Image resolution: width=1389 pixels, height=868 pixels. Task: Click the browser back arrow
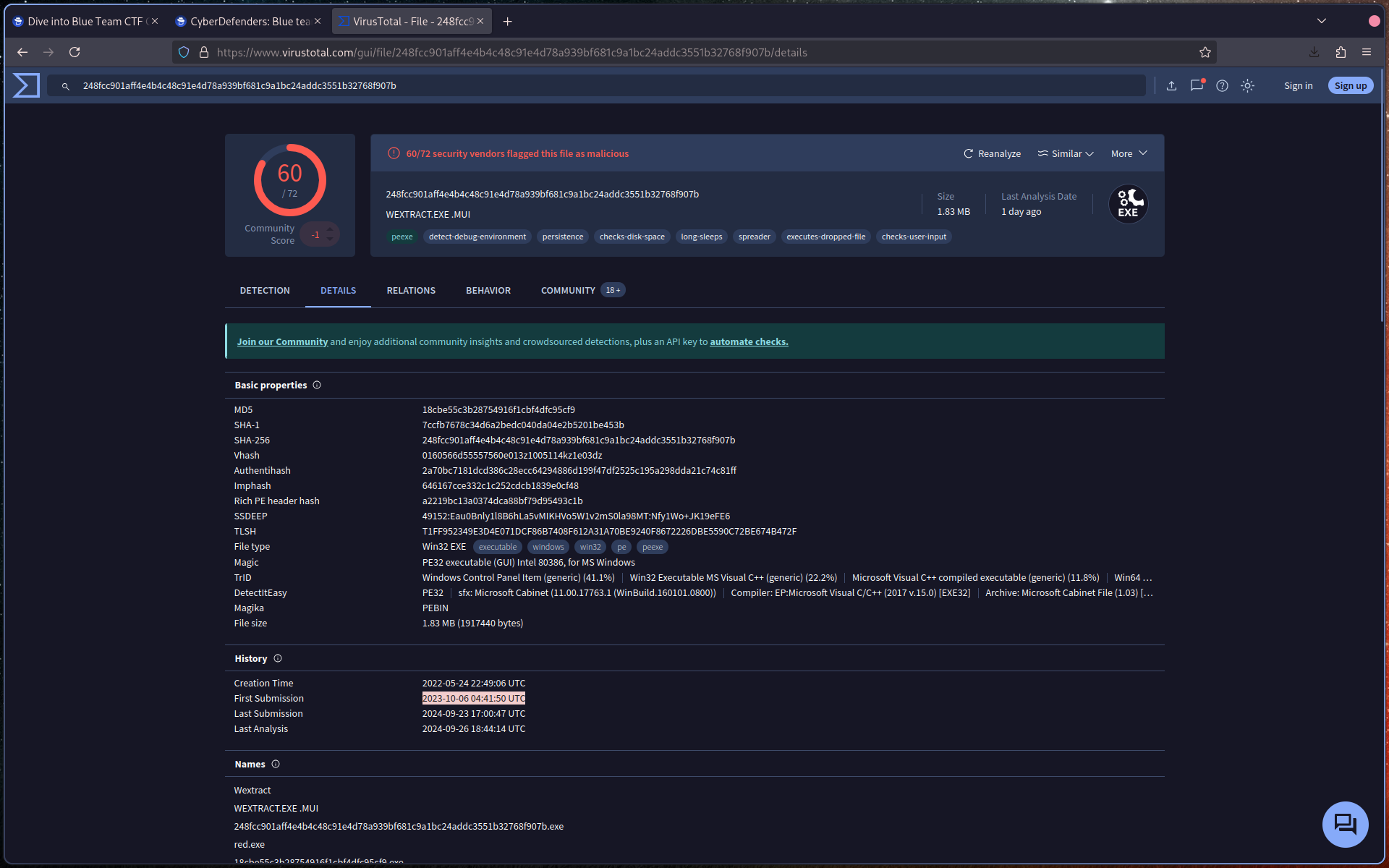pos(22,52)
